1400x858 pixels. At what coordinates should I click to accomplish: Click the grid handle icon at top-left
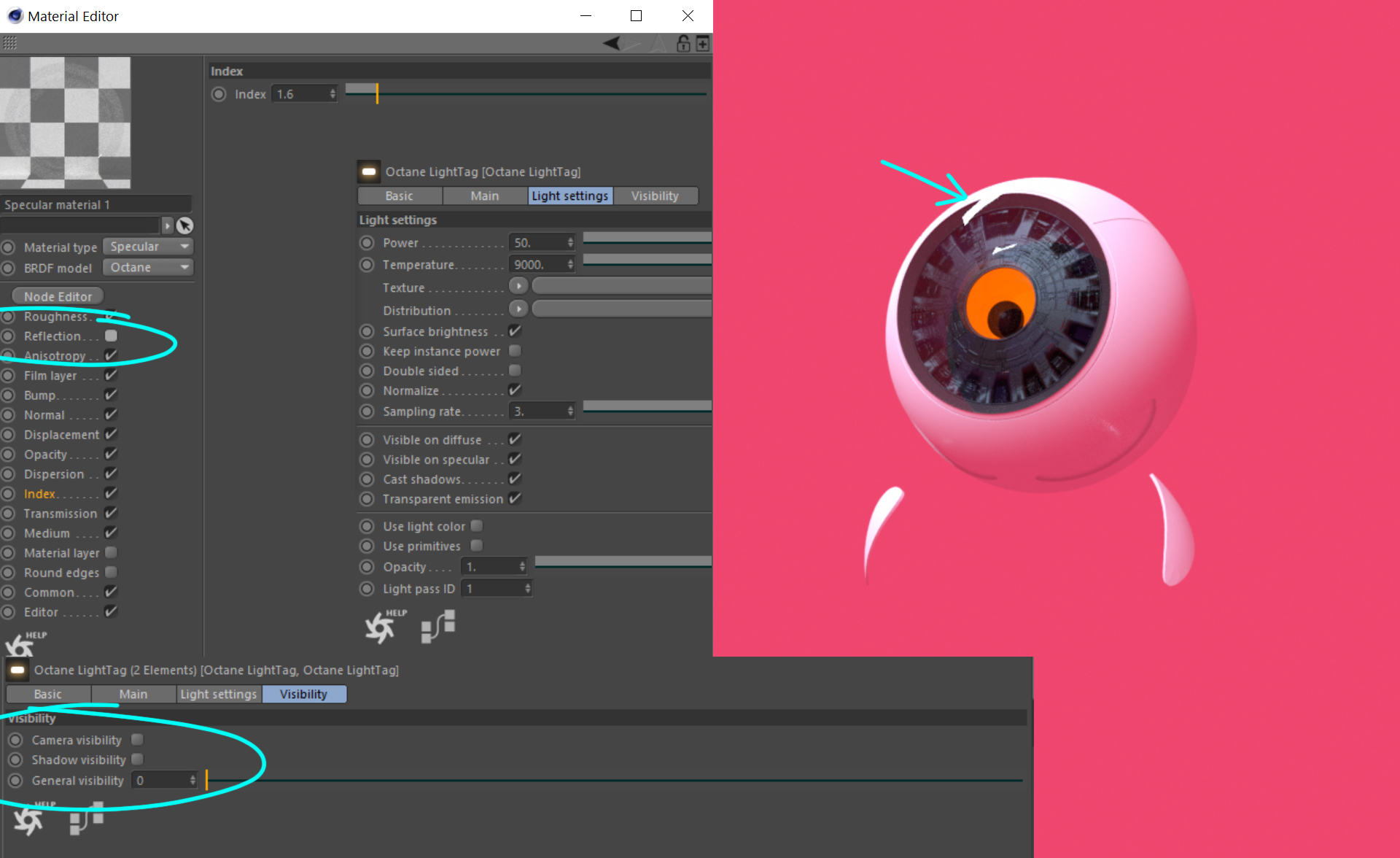point(9,44)
